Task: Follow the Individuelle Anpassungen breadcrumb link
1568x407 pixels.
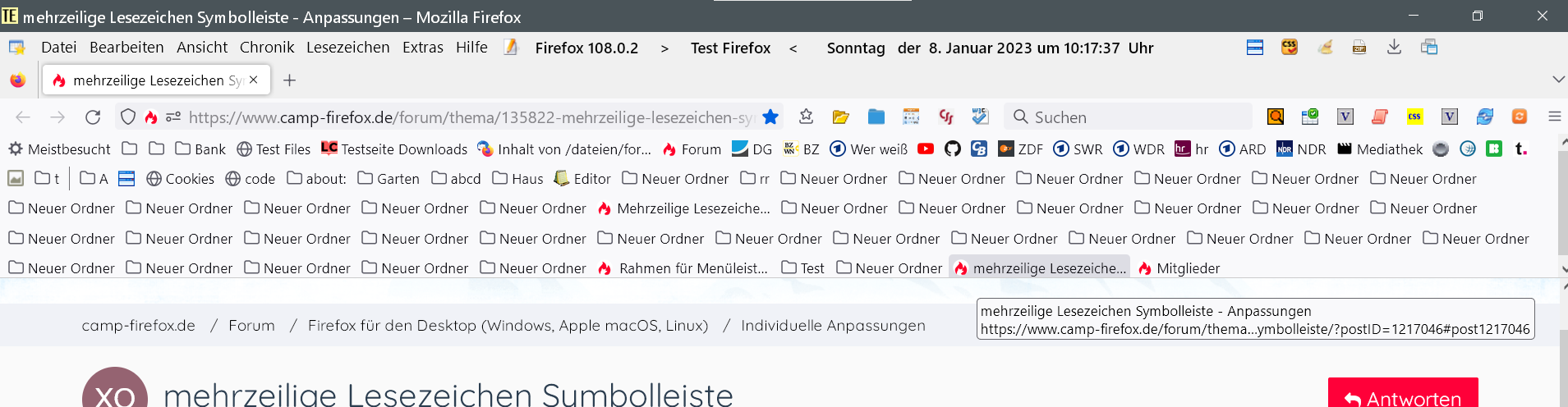Action: click(x=833, y=326)
